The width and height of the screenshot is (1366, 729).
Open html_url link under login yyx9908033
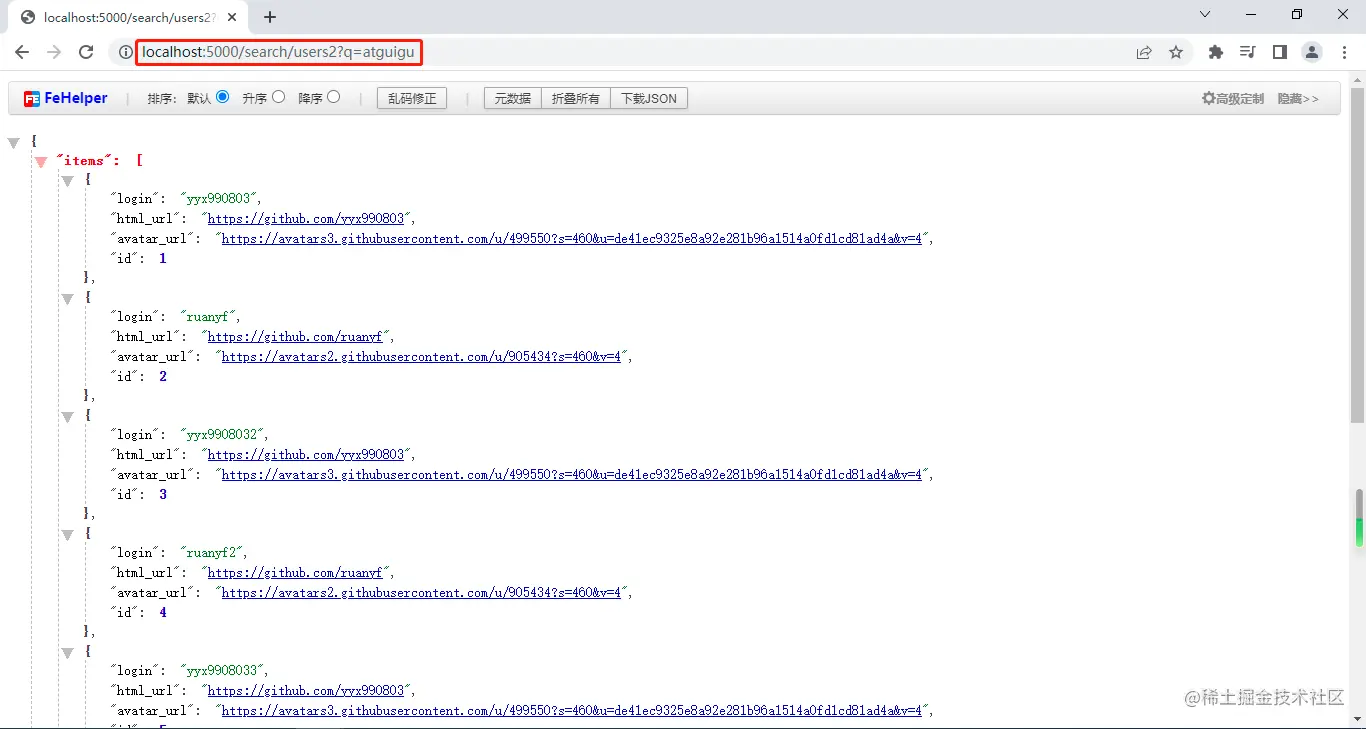tap(306, 691)
